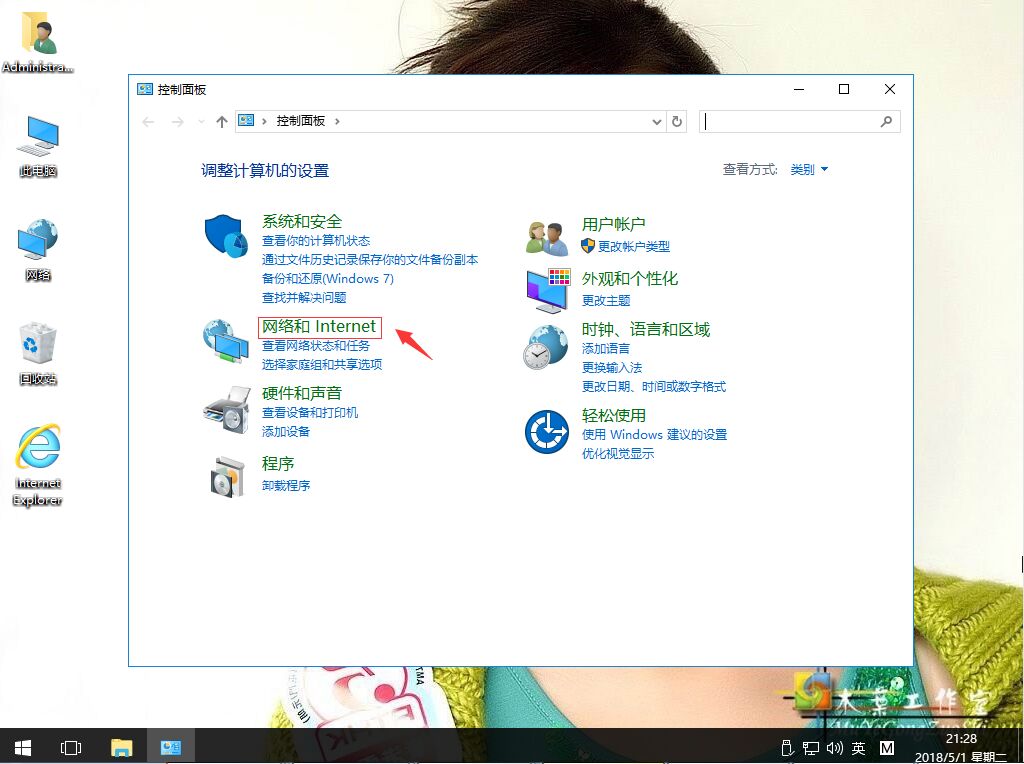
Task: Open Task View on the taskbar
Action: (x=71, y=748)
